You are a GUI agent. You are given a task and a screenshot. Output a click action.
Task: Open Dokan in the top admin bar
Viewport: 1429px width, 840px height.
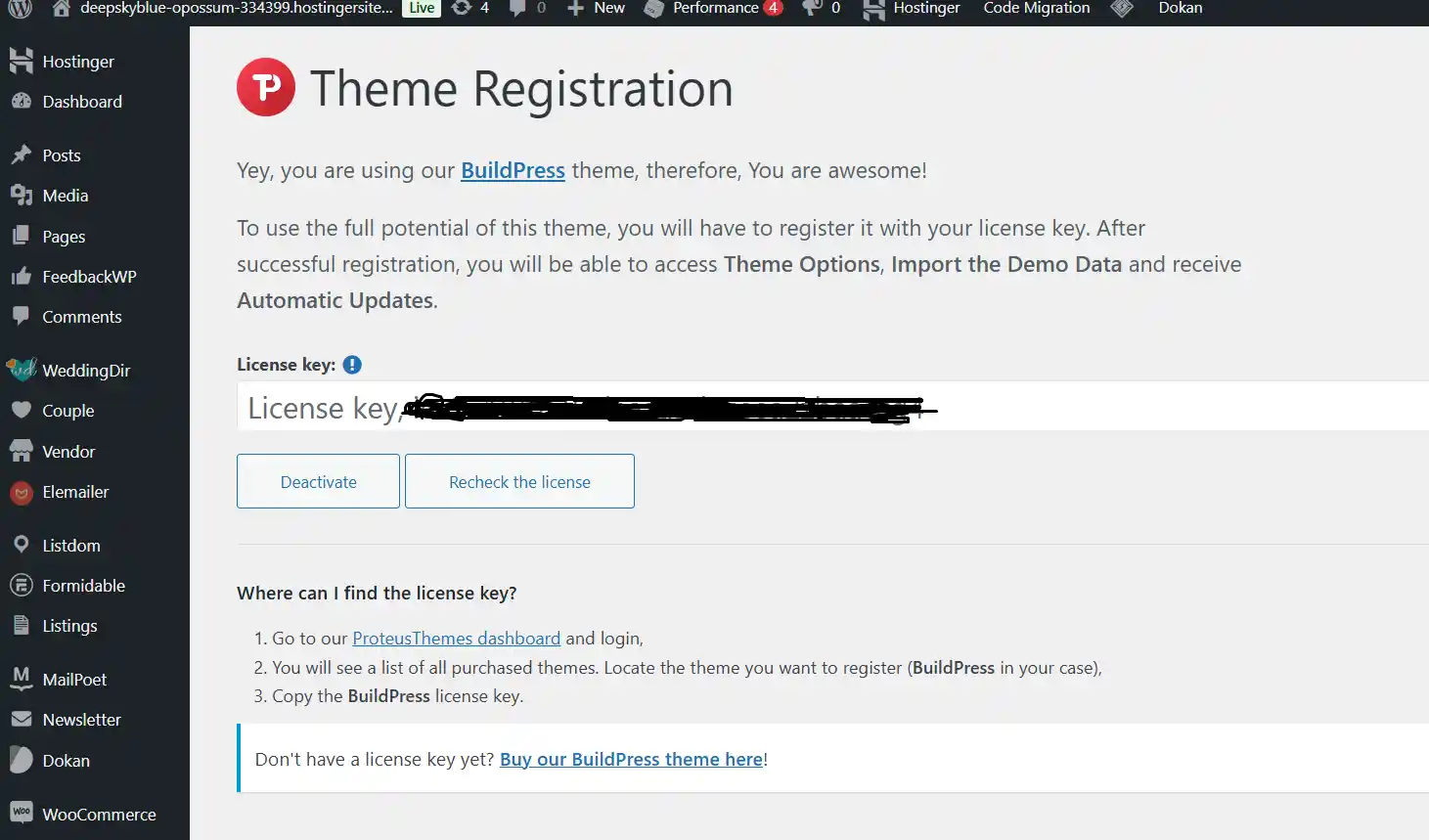1180,8
